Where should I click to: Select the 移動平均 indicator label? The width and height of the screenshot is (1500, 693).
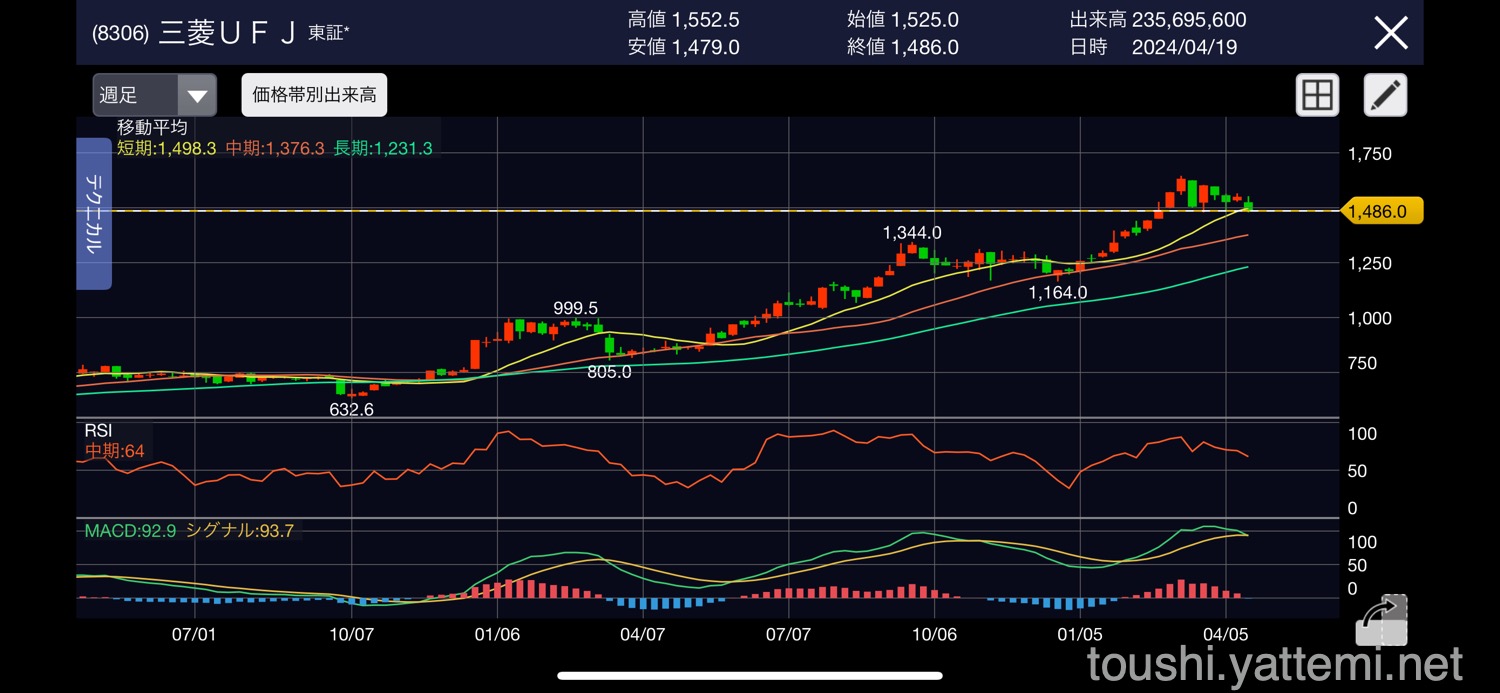pyautogui.click(x=152, y=127)
